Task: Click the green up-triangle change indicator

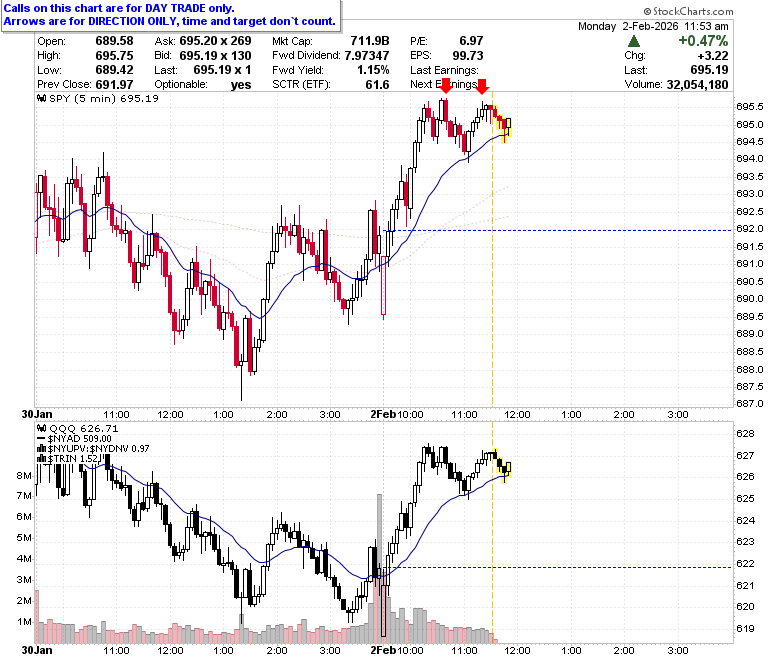Action: click(634, 41)
